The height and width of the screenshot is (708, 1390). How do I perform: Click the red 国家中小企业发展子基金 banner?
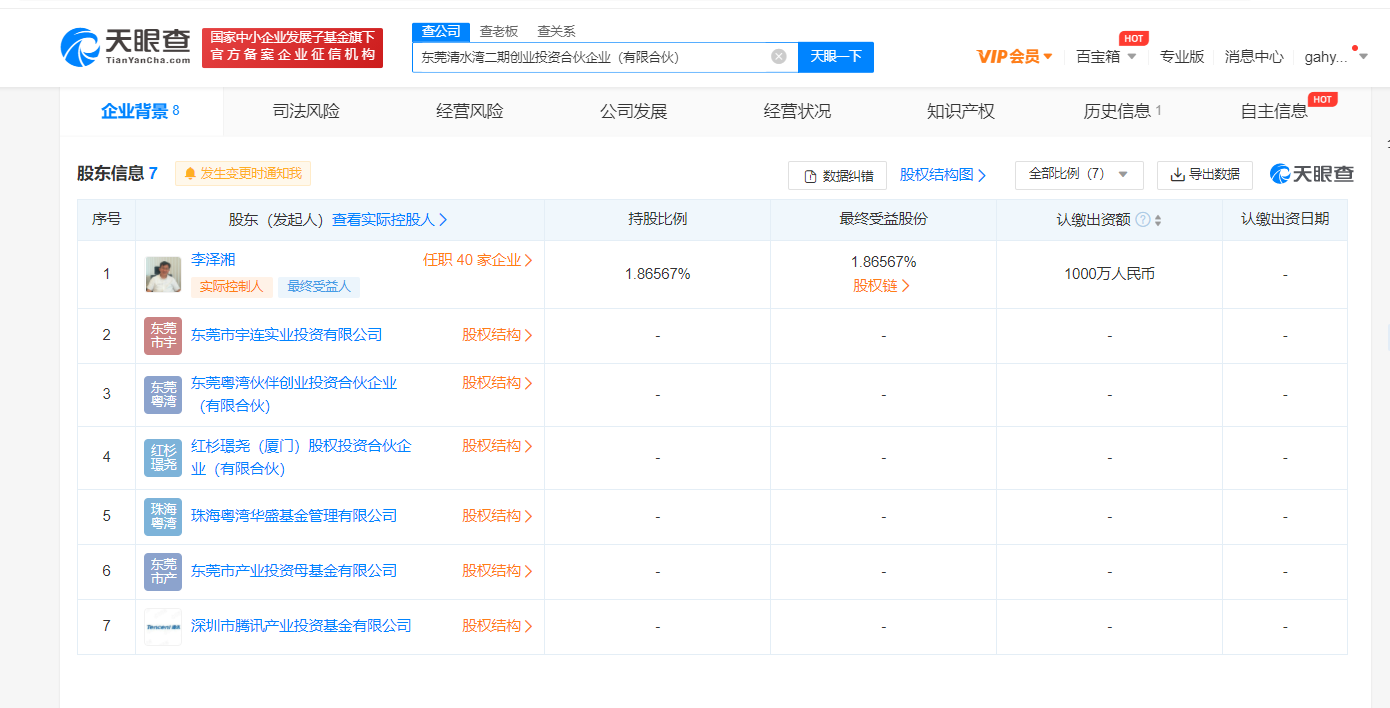point(292,47)
